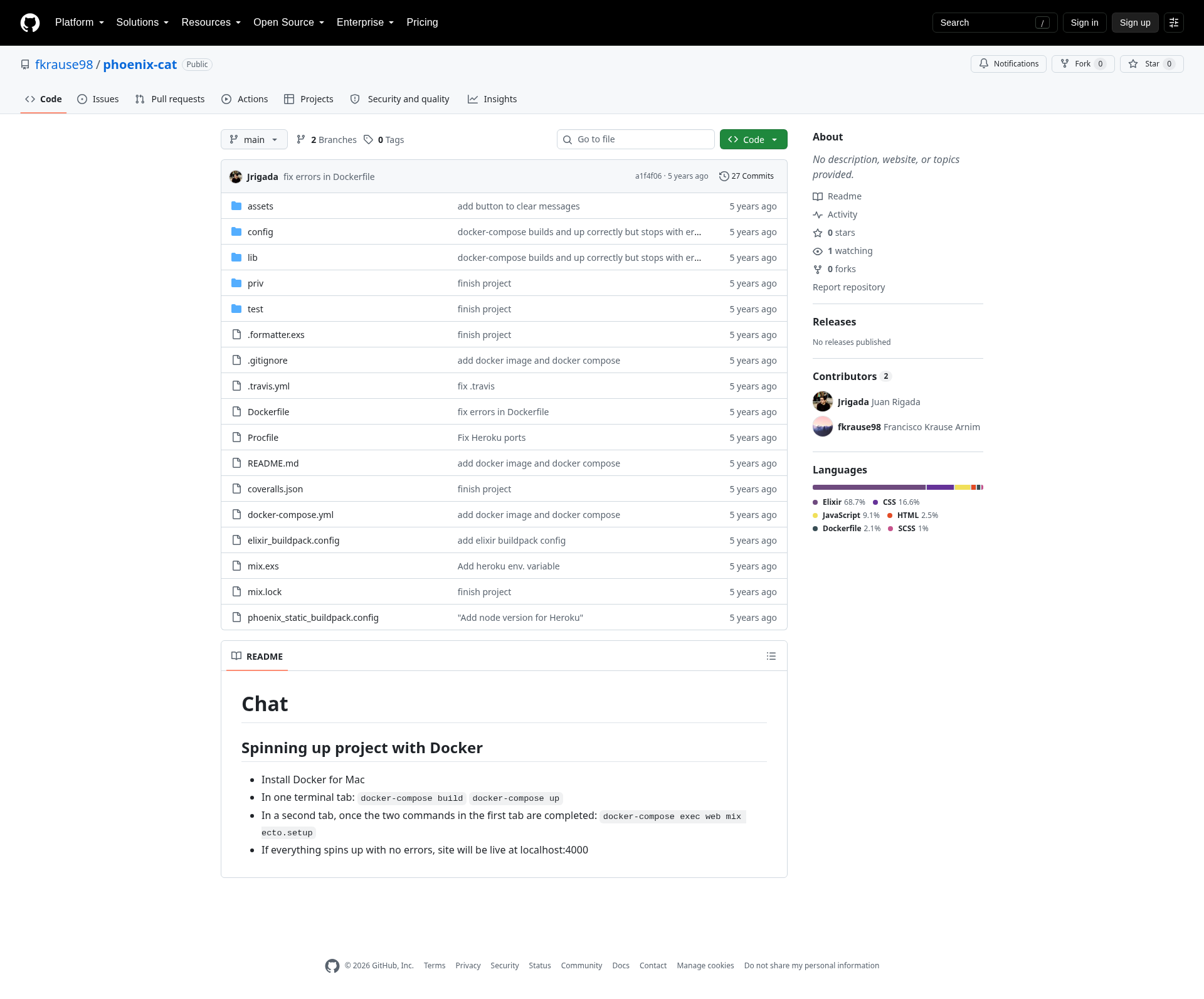View 0 Tags
The width and height of the screenshot is (1204, 999).
coord(384,139)
